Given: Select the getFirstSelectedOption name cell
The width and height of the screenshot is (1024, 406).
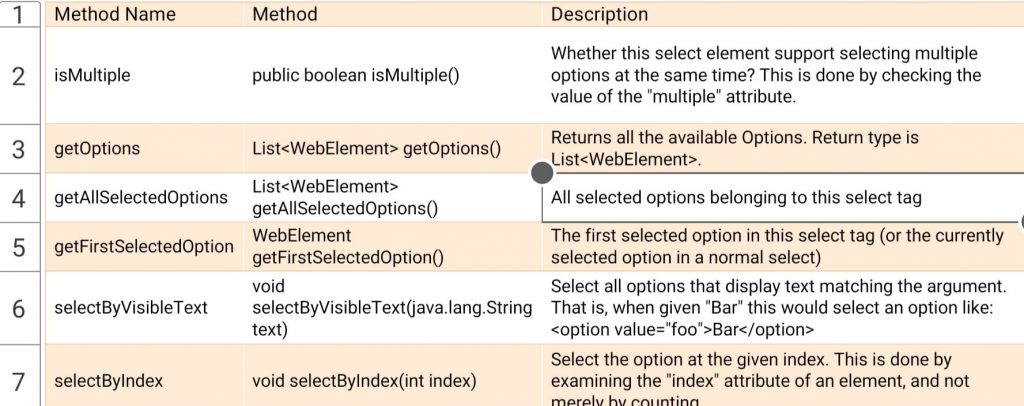Looking at the screenshot, I should pos(144,247).
